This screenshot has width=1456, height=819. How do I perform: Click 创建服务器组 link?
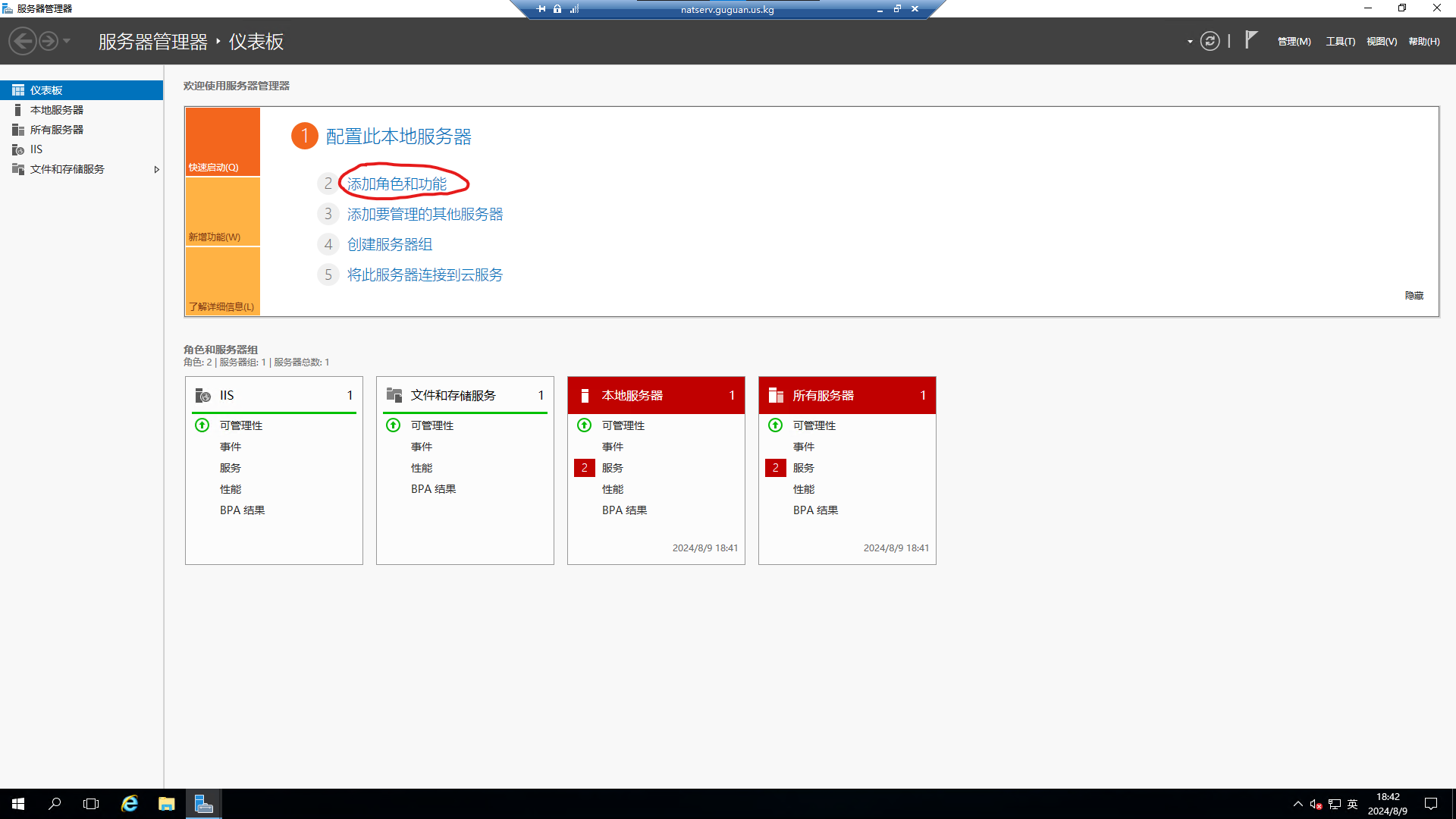point(390,245)
